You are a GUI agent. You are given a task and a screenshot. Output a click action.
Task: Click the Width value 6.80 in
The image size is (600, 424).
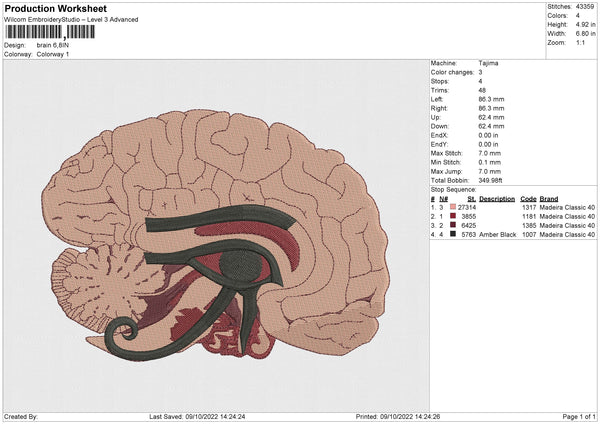click(585, 34)
